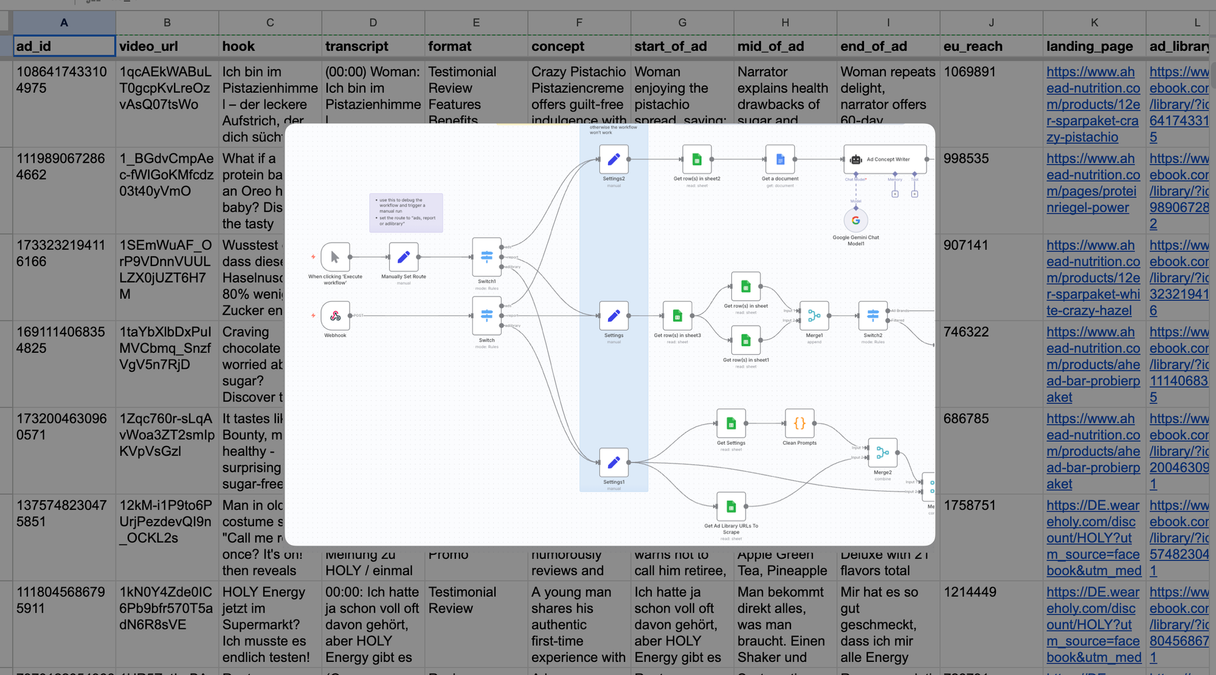
Task: Open the Ad Concept Writer agent node
Action: click(x=885, y=159)
